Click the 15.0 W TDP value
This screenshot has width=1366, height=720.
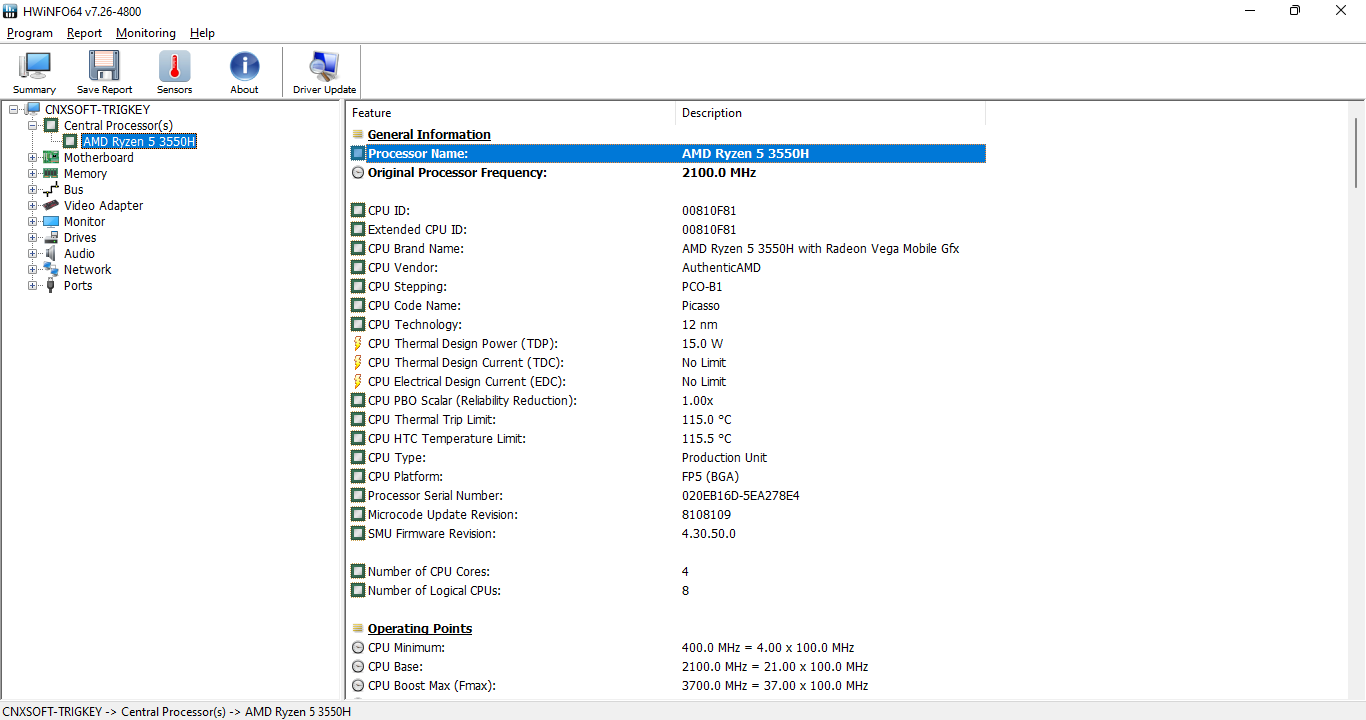[x=702, y=343]
